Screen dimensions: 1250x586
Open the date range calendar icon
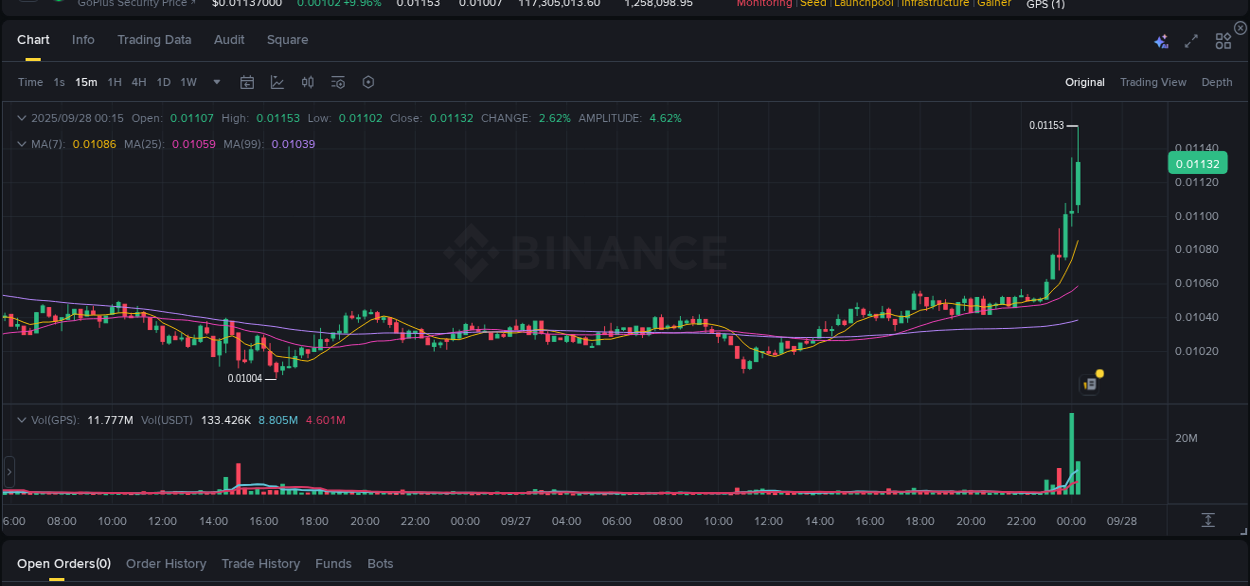(247, 82)
